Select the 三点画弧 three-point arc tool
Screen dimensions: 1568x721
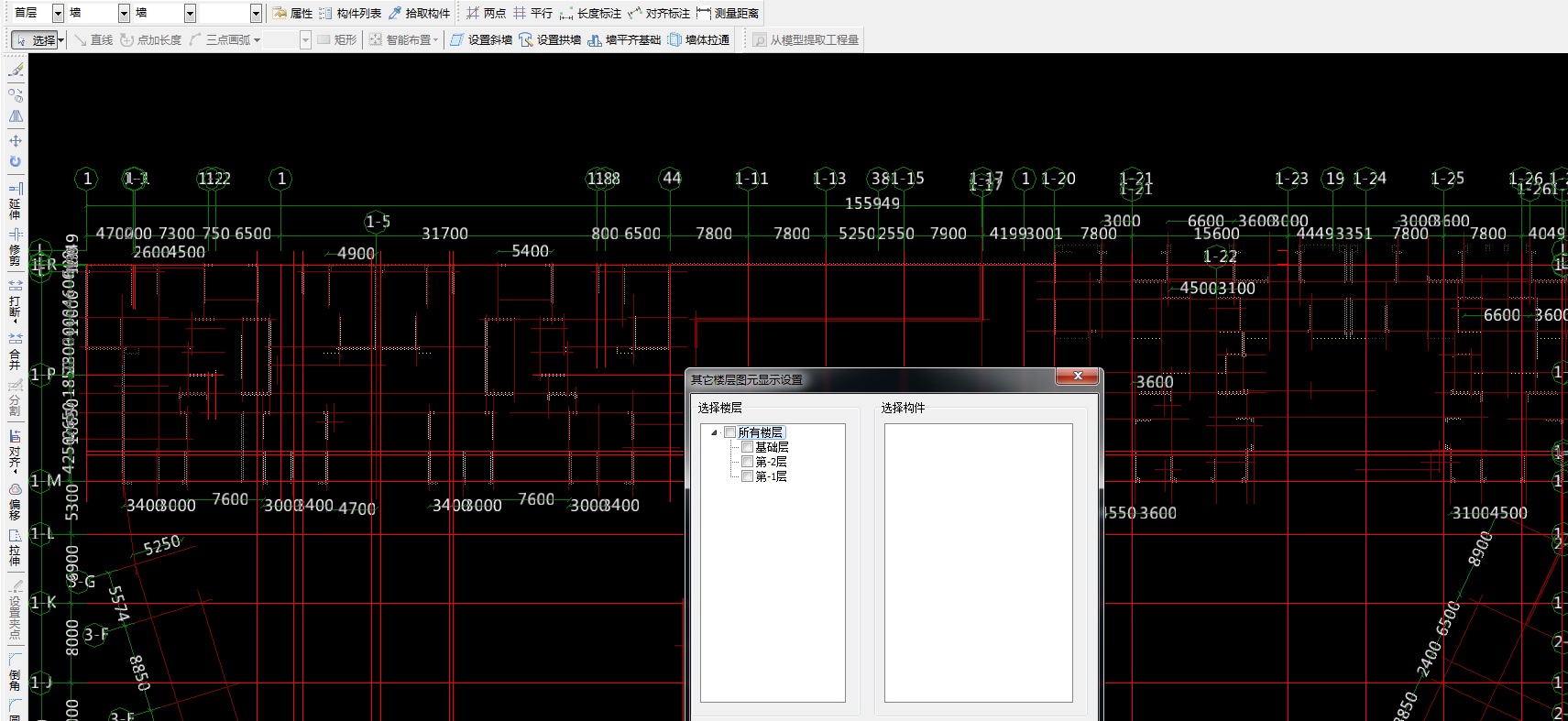[220, 39]
